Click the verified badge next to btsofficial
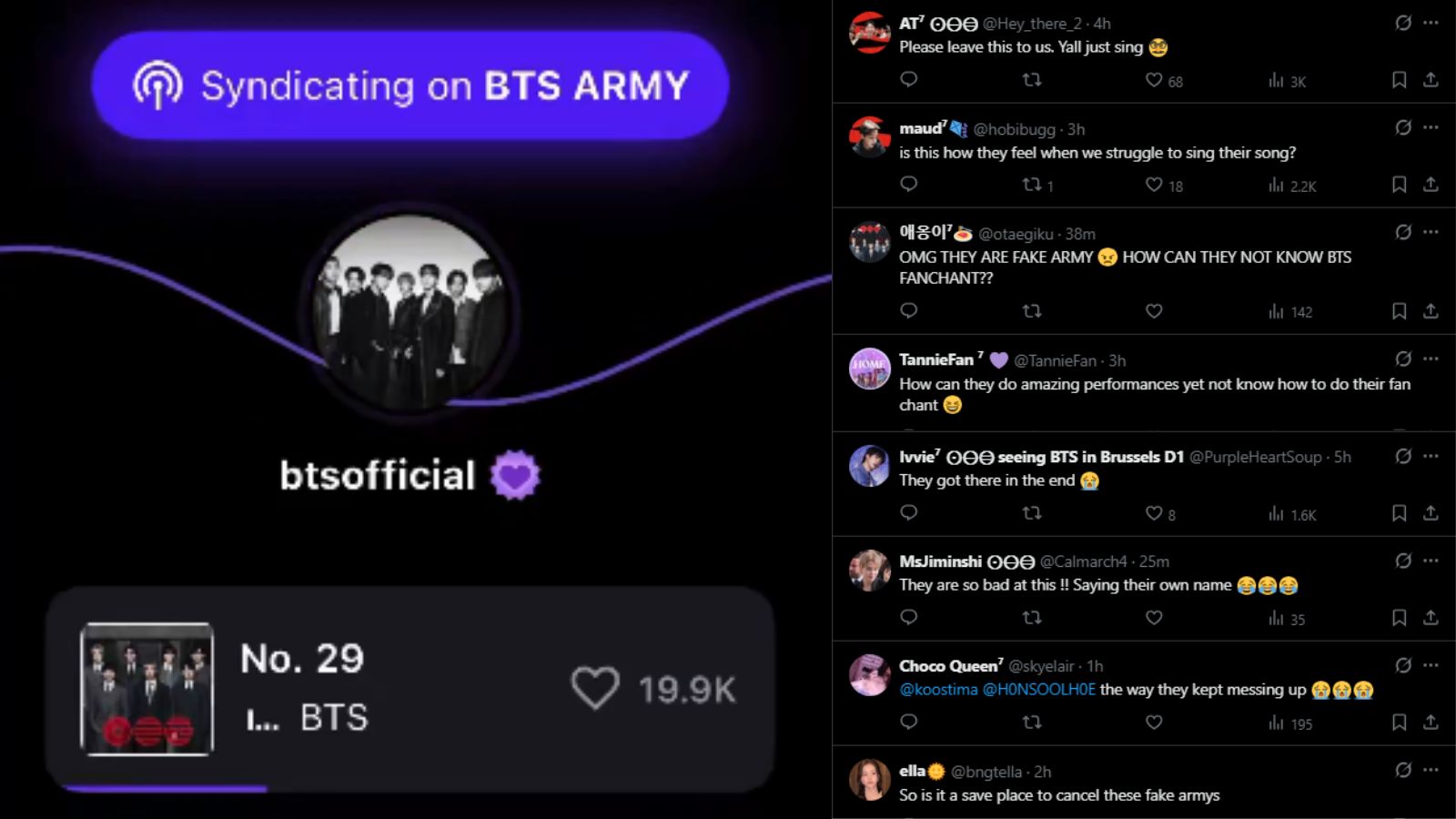 click(x=516, y=474)
